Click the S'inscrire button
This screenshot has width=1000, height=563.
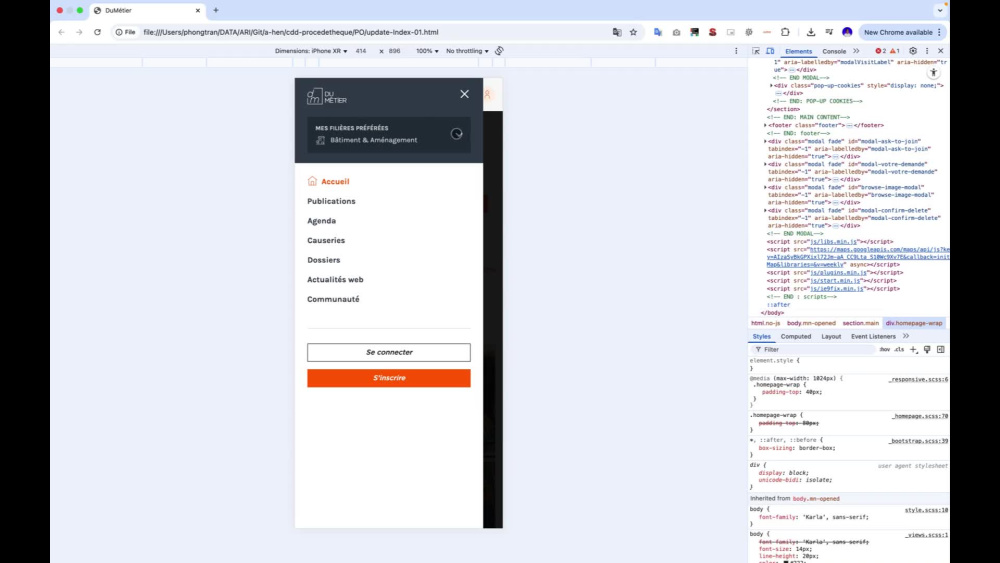pos(389,378)
